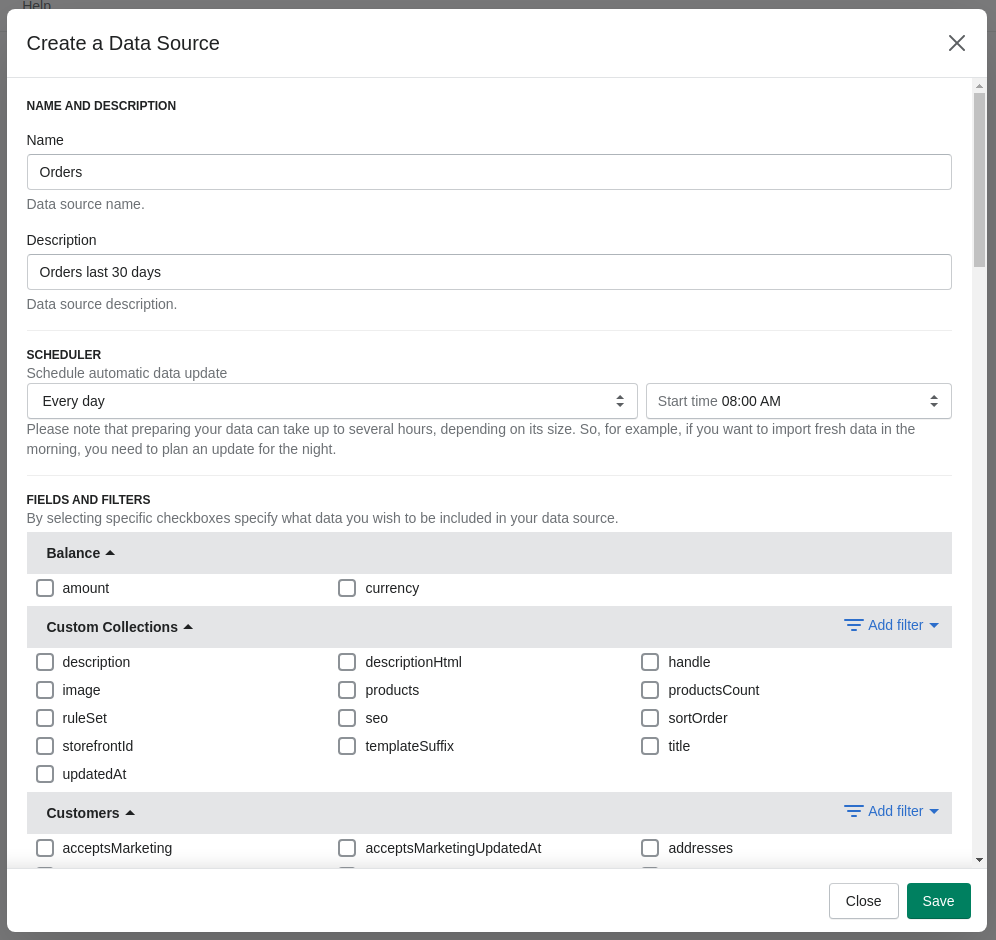Collapse the Customers section

129,812
